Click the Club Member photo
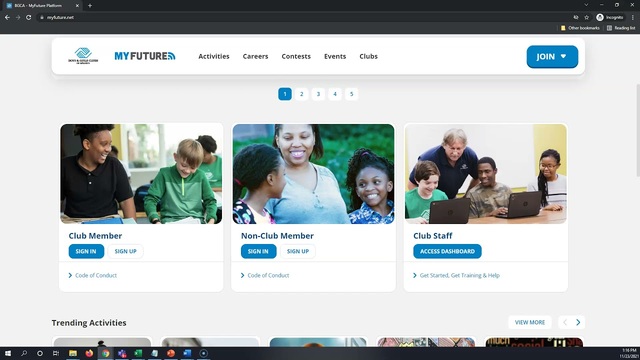This screenshot has width=640, height=360. (141, 174)
